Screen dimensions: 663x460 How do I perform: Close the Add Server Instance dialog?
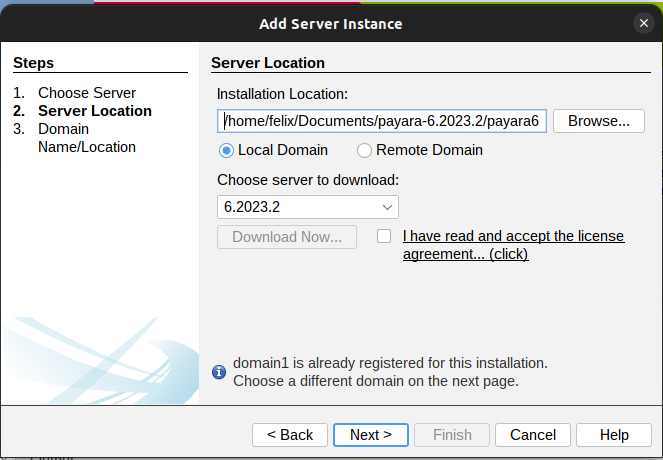click(x=643, y=22)
